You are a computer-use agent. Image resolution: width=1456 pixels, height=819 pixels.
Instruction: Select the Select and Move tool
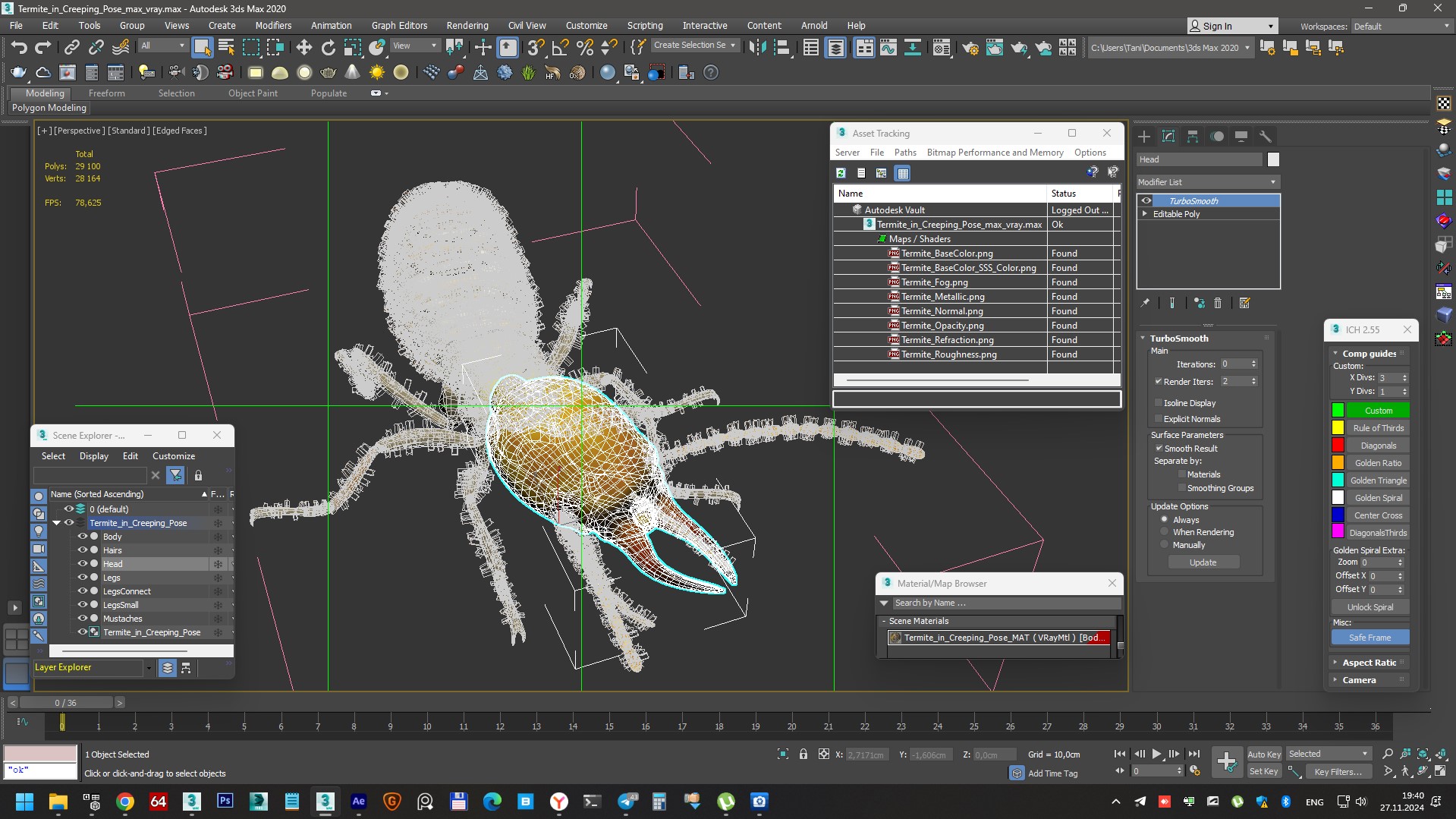click(x=303, y=48)
